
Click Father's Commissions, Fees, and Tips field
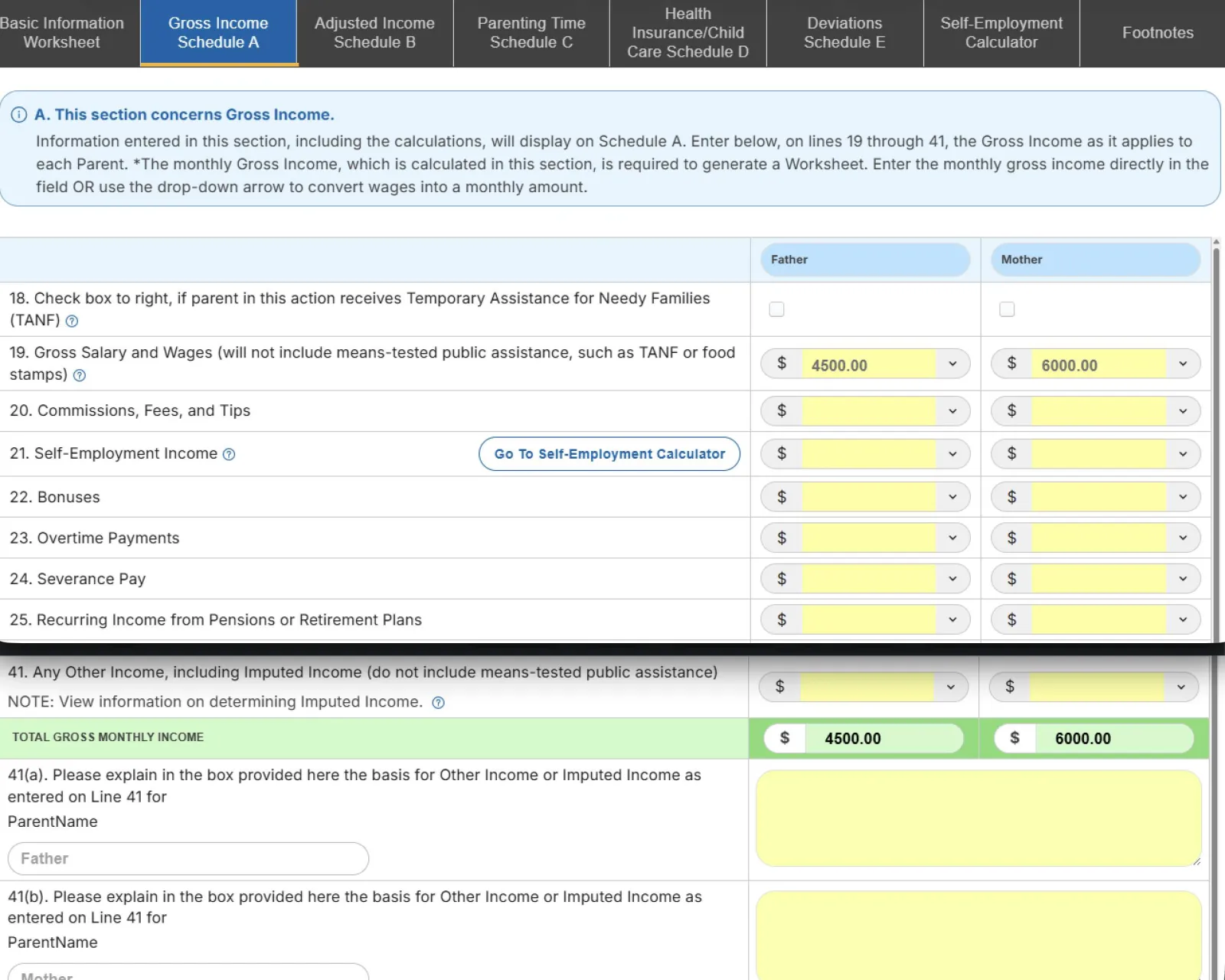868,411
